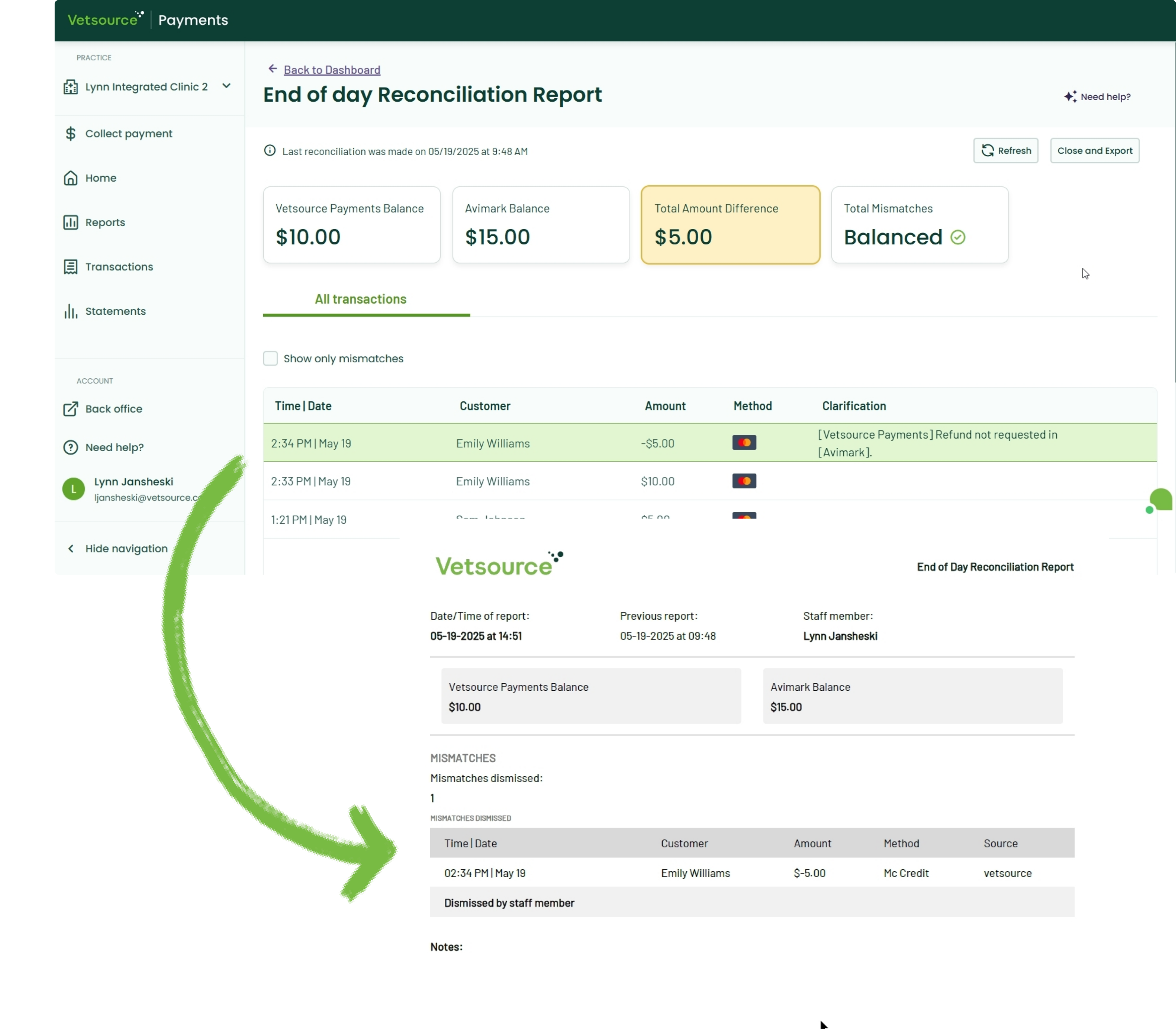Click report date 05-19-2025 at 14:51
This screenshot has width=1176, height=1029.
pos(476,636)
